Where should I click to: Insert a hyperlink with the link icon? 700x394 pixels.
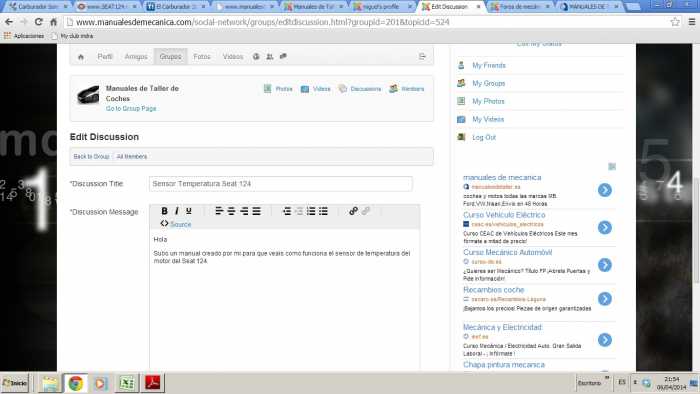click(353, 211)
